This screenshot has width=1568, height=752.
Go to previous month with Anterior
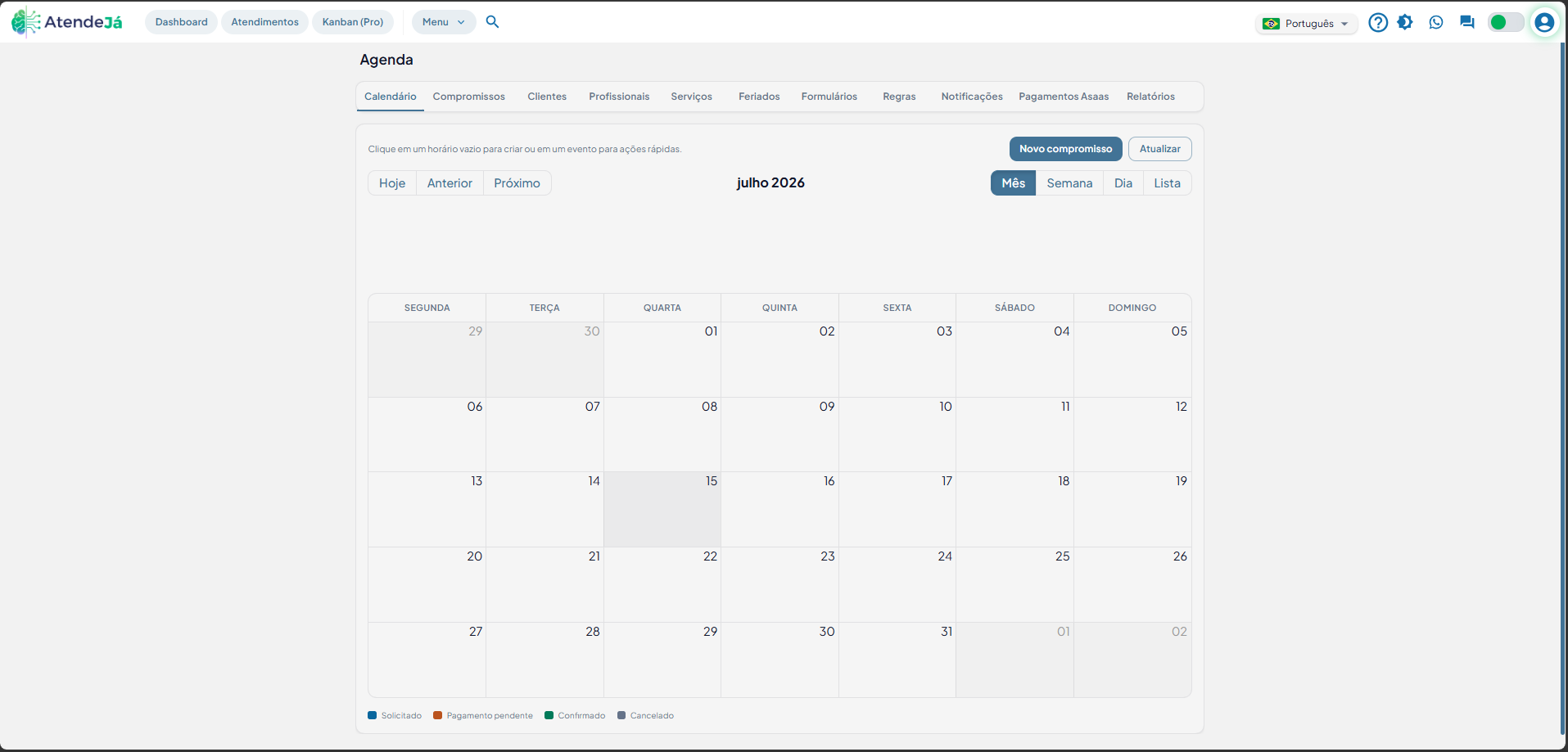[450, 183]
